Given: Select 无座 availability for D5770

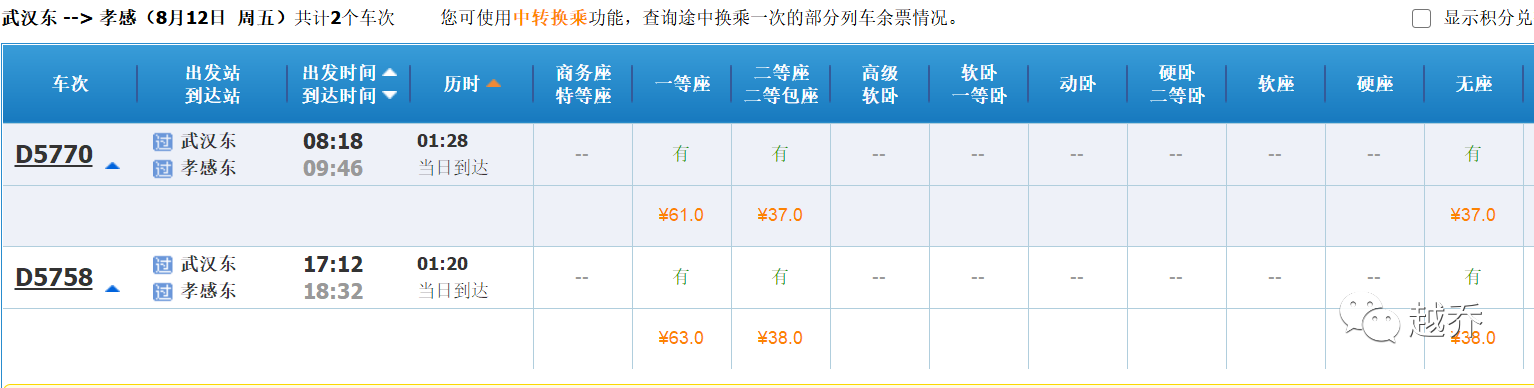Looking at the screenshot, I should pyautogui.click(x=1473, y=154).
